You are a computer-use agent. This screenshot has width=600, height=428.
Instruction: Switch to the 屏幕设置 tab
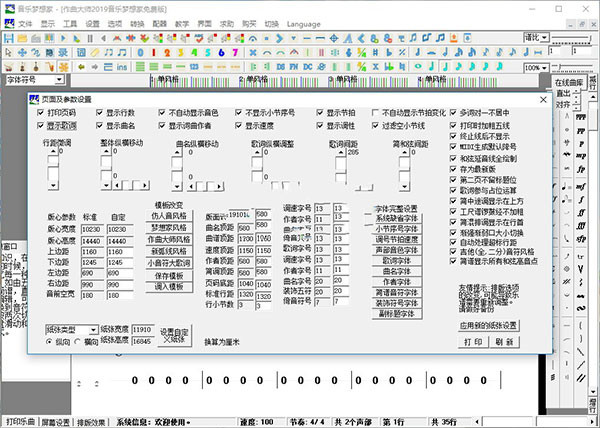click(55, 421)
